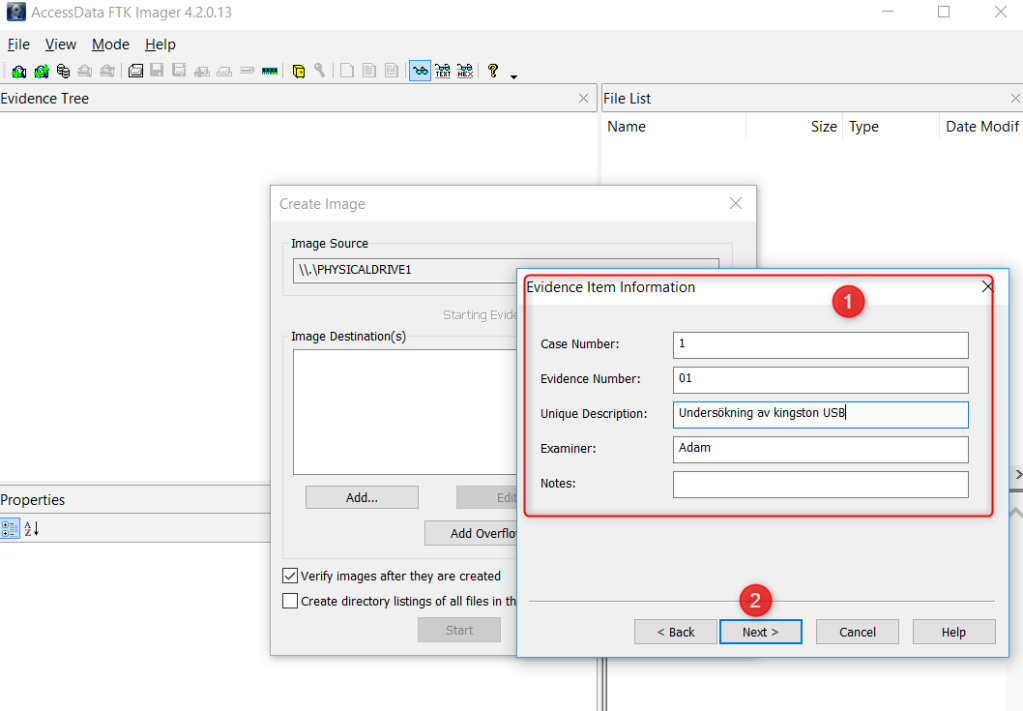1023x711 pixels.
Task: Switch viewer to Text mode icon
Action: 443,71
